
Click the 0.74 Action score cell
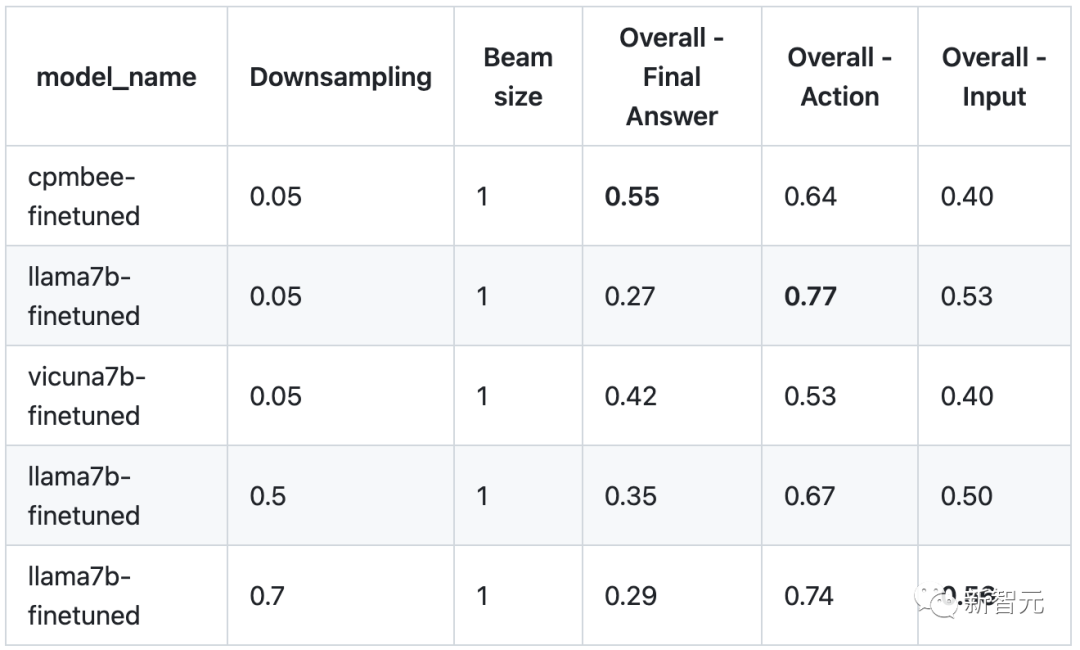point(810,596)
